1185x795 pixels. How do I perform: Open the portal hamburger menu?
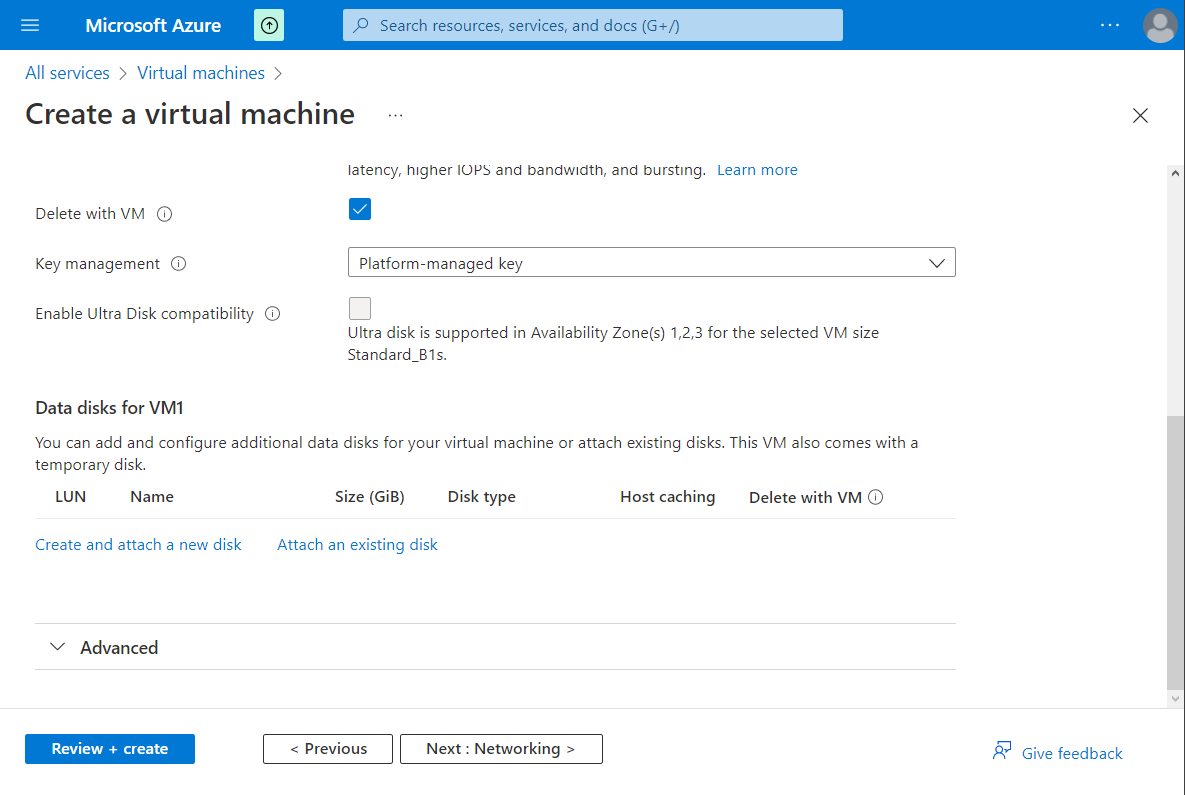pos(30,25)
